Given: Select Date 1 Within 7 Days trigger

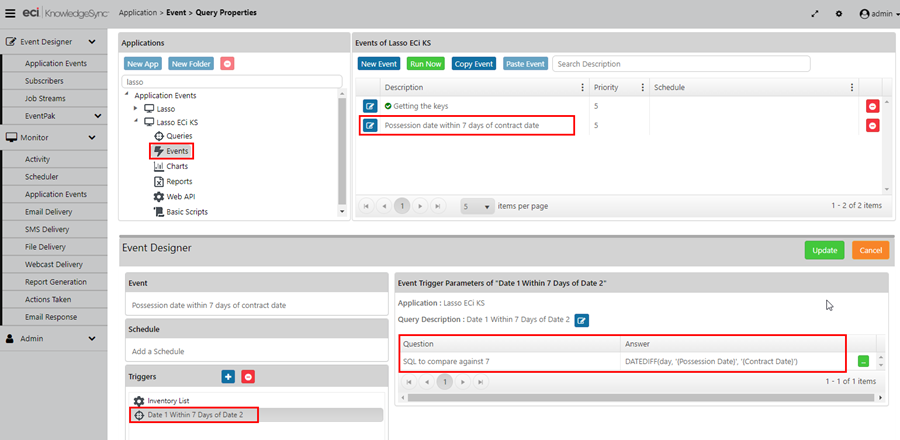Looking at the screenshot, I should click(x=194, y=414).
